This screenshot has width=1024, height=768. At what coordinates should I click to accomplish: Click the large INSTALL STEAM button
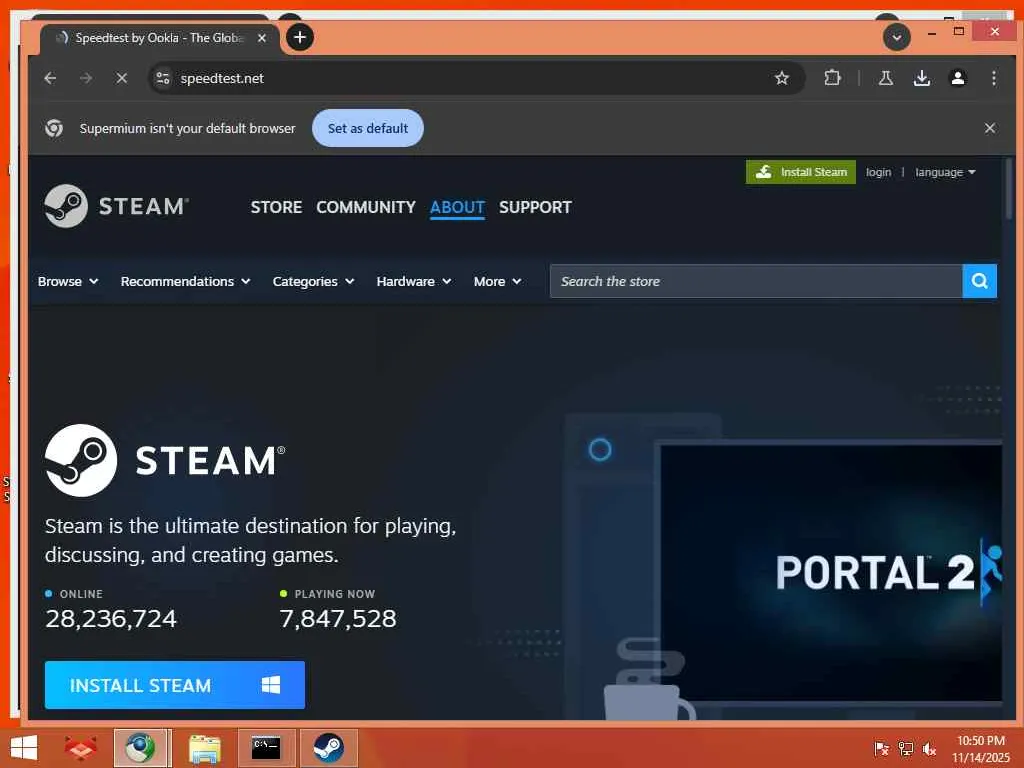175,685
